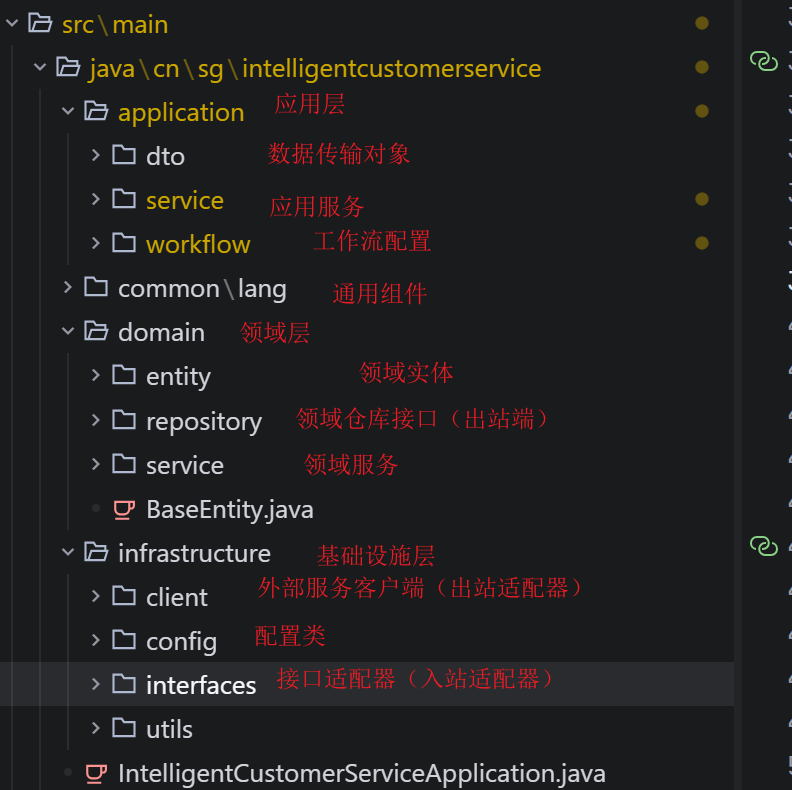Expand the domain service folder chevron
This screenshot has height=790, width=792.
click(95, 463)
